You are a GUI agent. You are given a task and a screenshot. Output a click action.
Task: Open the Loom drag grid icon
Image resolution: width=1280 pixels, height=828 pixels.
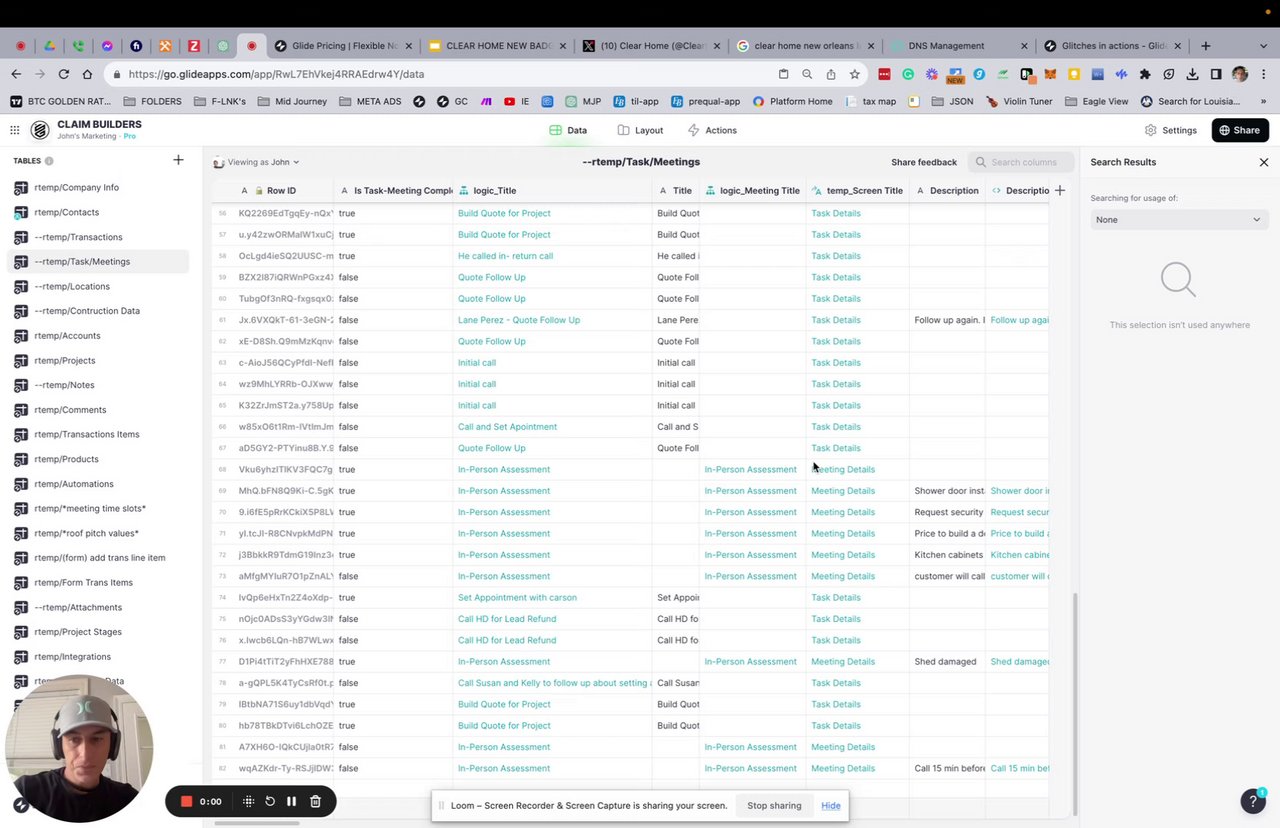point(248,801)
